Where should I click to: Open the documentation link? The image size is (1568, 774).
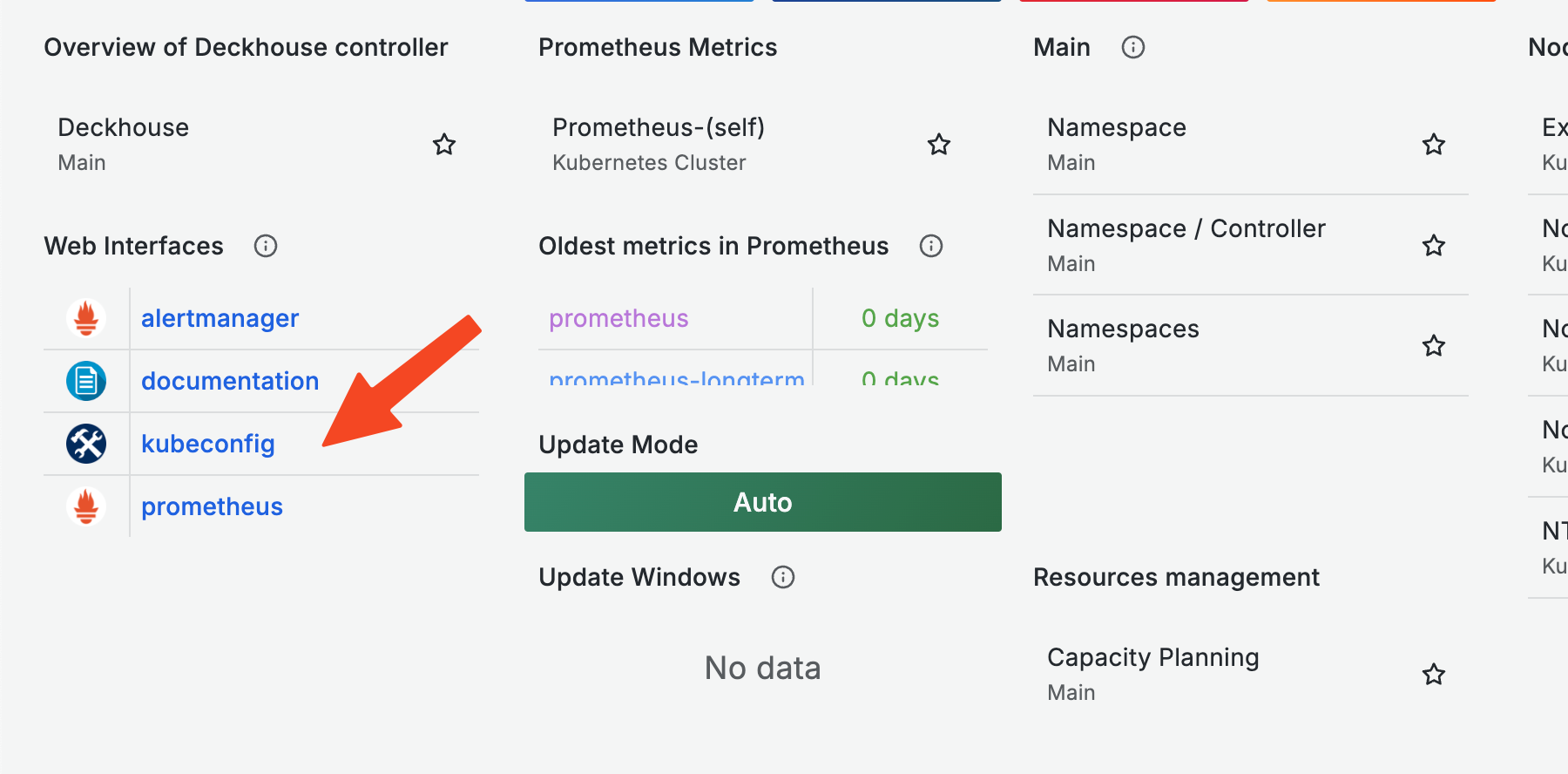click(230, 381)
